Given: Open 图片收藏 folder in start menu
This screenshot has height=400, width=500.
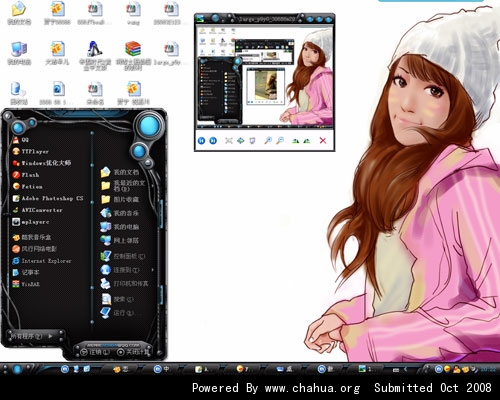Looking at the screenshot, I should click(x=120, y=199).
